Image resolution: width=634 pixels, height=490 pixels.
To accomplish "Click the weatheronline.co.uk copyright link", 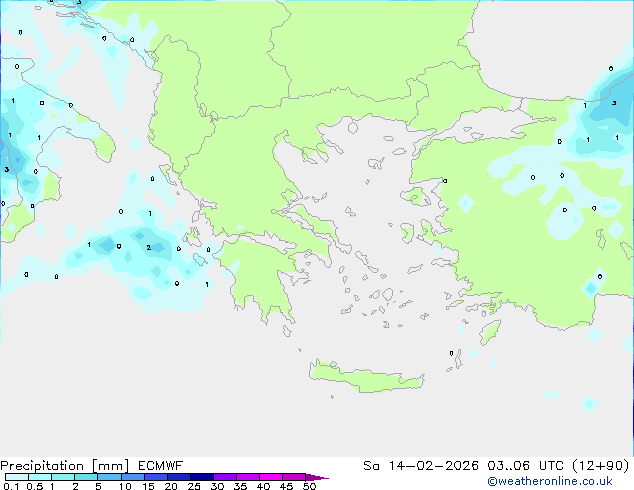I will tap(550, 481).
